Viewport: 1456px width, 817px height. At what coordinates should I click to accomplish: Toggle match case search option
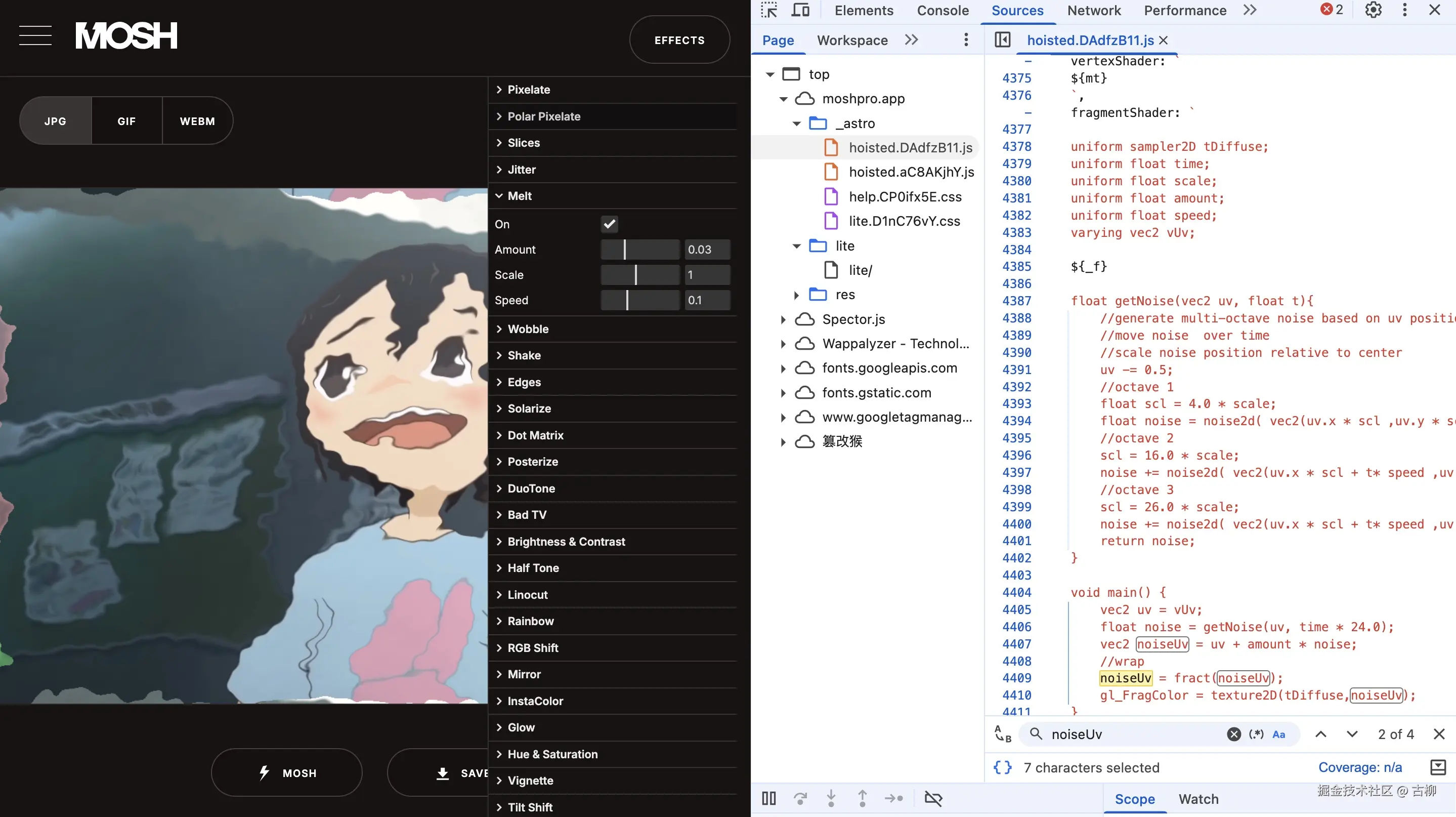click(1278, 734)
